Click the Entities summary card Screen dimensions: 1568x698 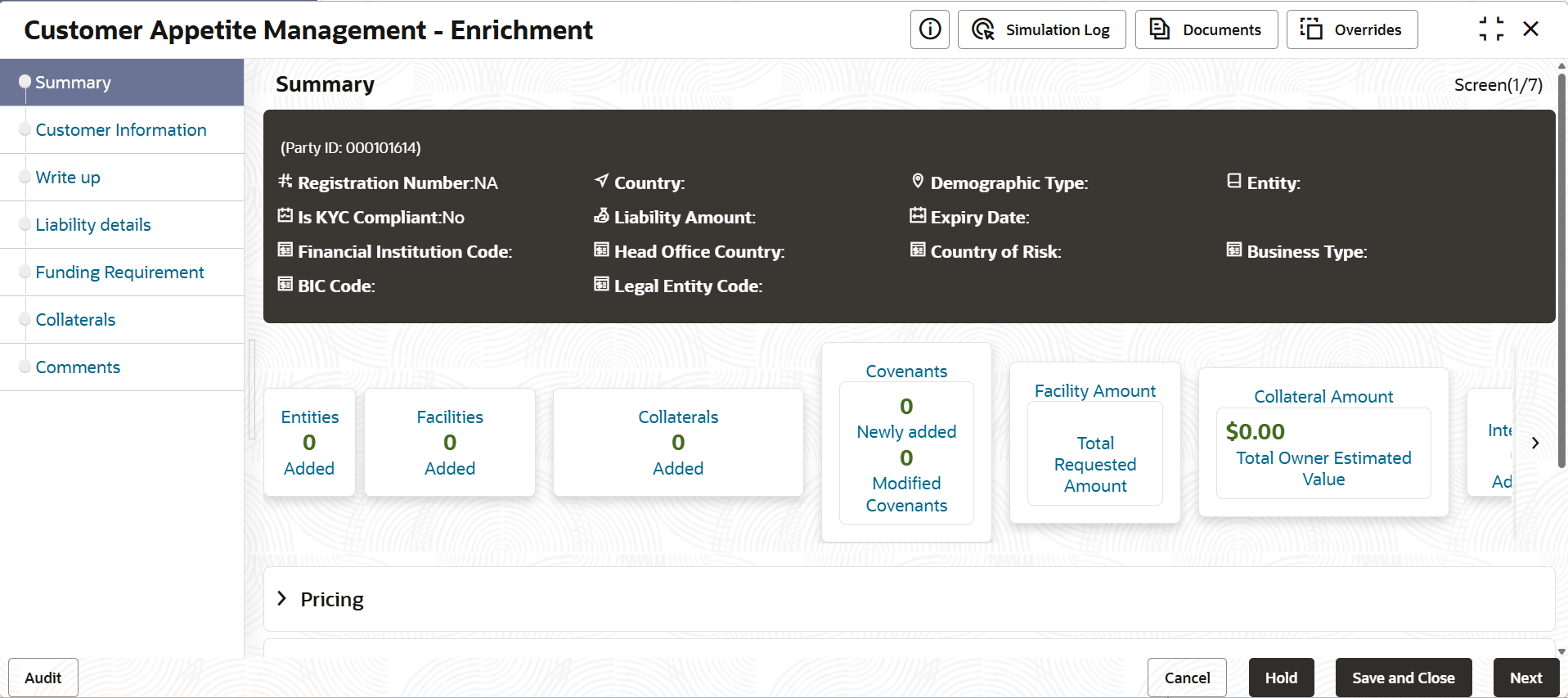tap(309, 442)
